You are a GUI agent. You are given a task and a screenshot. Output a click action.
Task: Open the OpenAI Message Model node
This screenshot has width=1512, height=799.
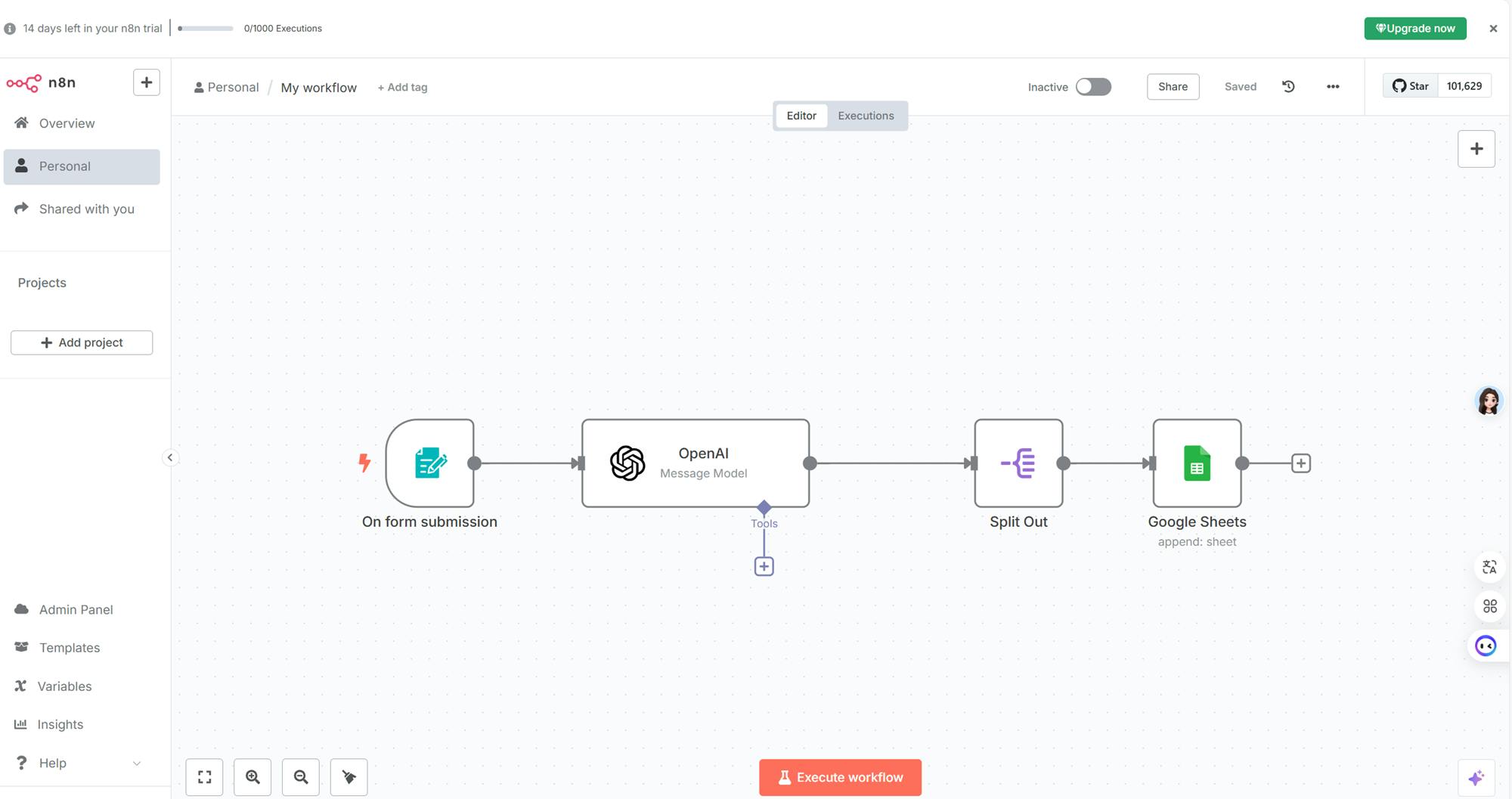click(696, 463)
